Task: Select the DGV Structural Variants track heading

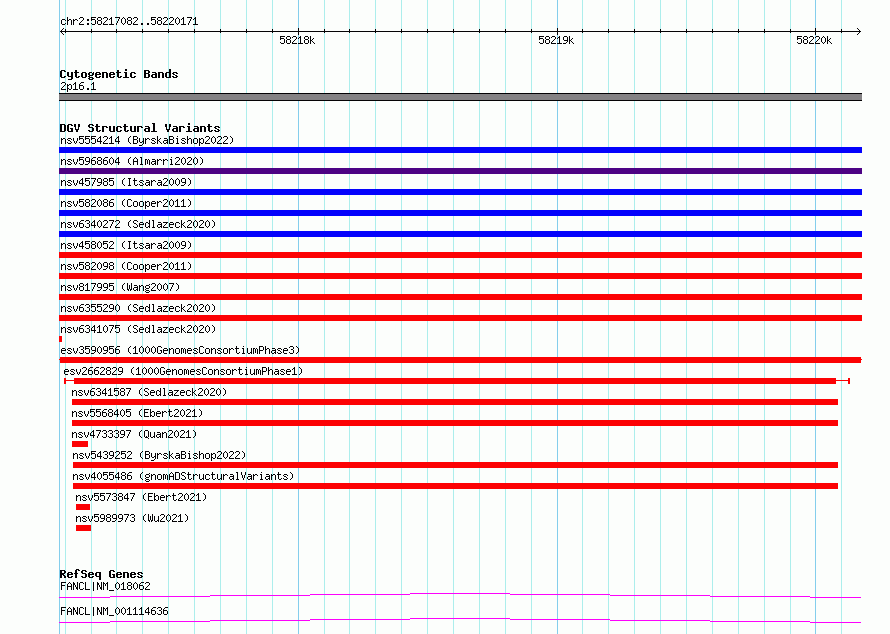Action: coord(140,128)
